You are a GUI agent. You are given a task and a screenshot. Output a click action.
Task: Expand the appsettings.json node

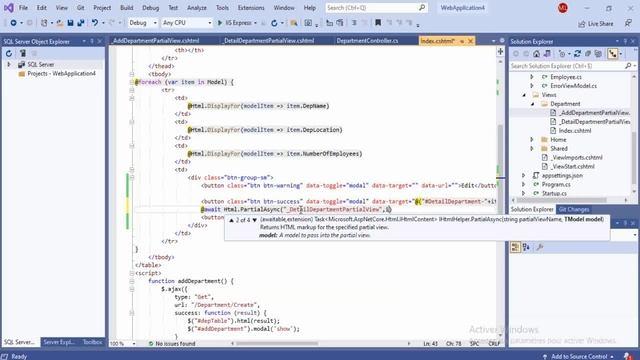[524, 176]
